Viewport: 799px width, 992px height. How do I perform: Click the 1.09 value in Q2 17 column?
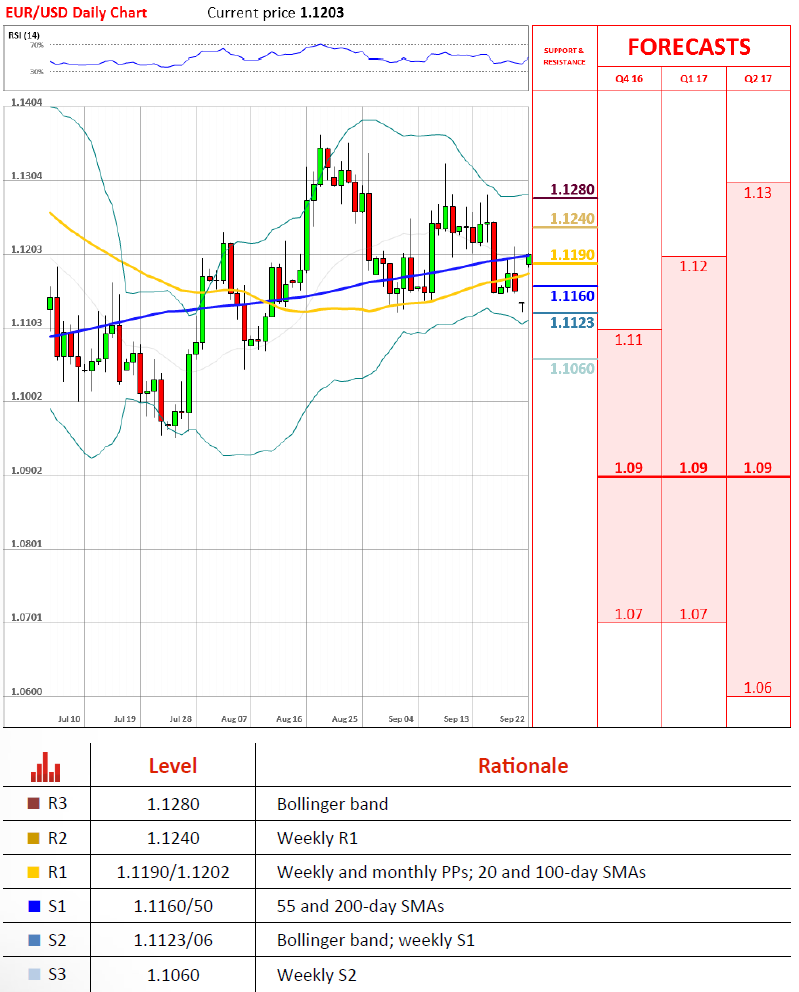click(x=758, y=468)
